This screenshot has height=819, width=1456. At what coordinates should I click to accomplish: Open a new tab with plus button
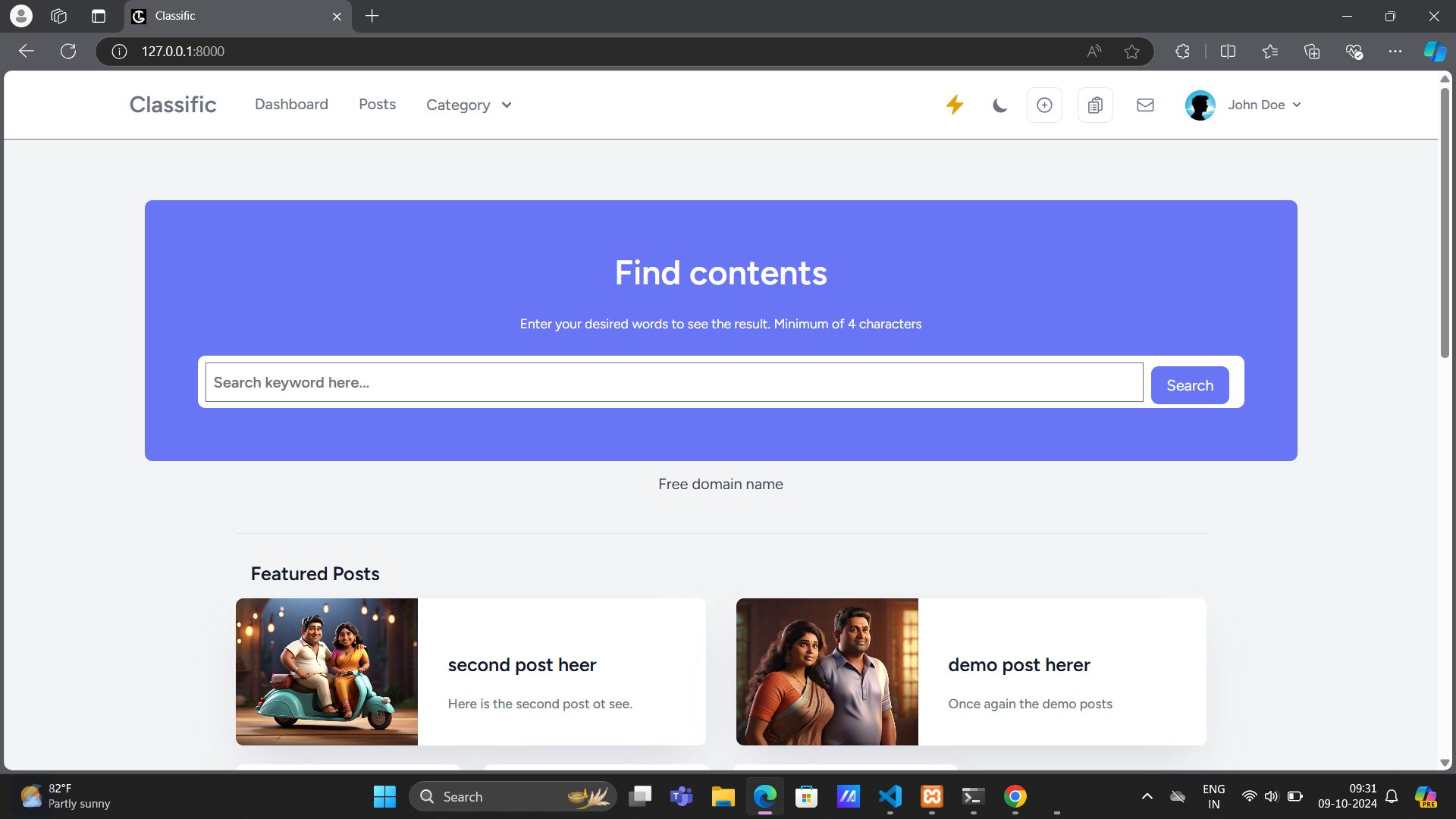click(372, 16)
